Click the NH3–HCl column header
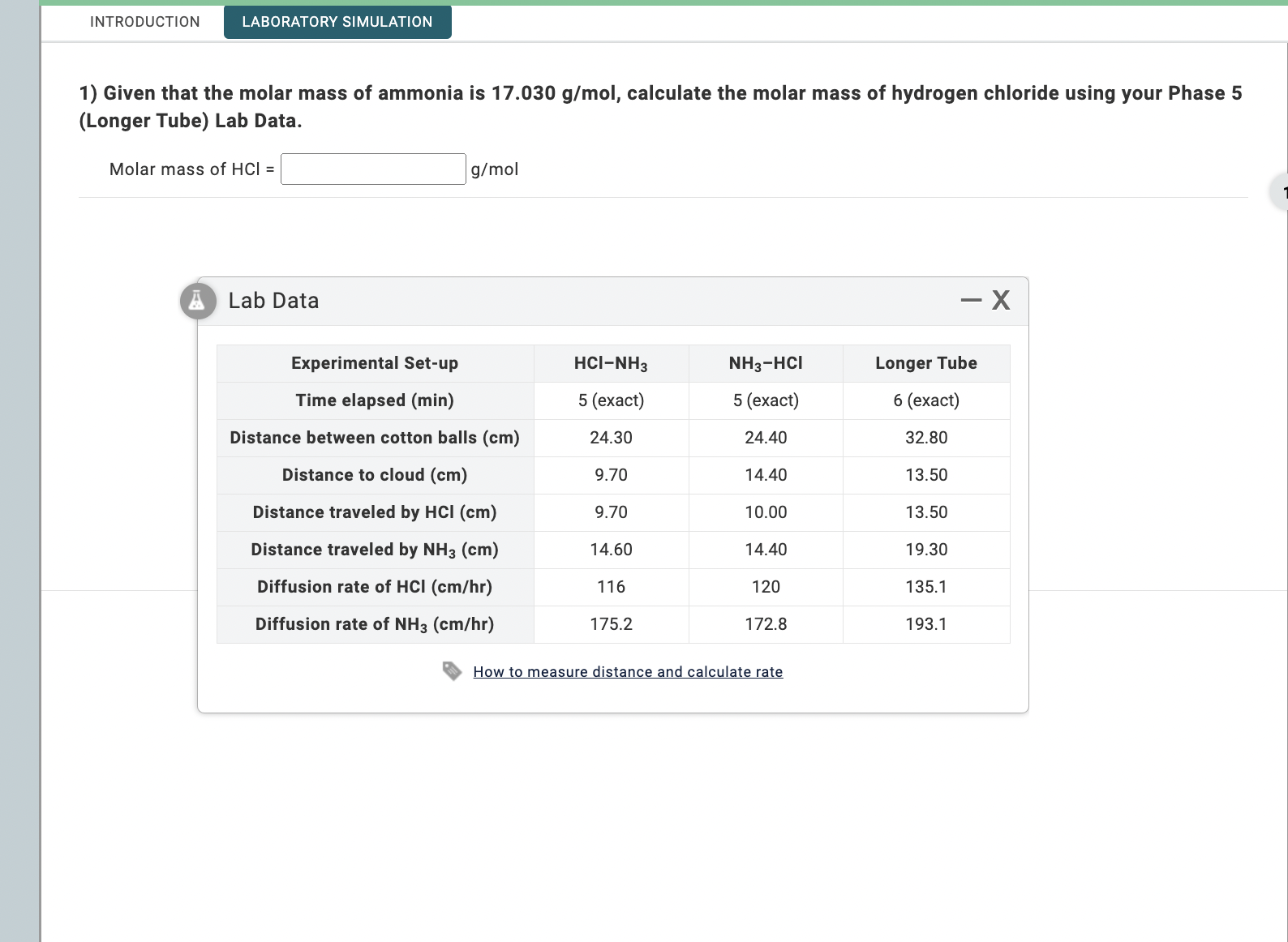 pos(766,363)
